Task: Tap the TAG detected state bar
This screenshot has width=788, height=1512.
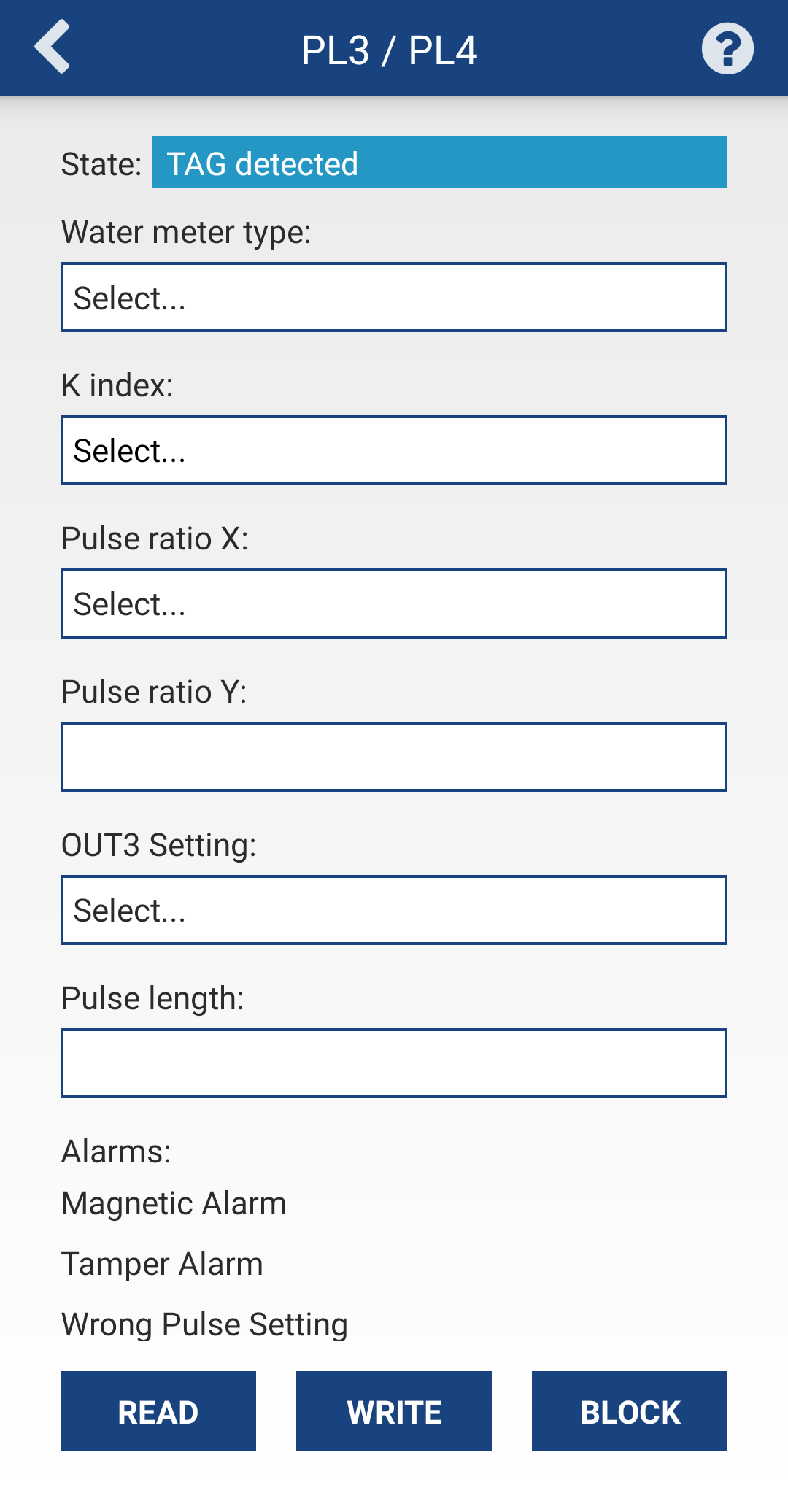Action: pos(439,163)
